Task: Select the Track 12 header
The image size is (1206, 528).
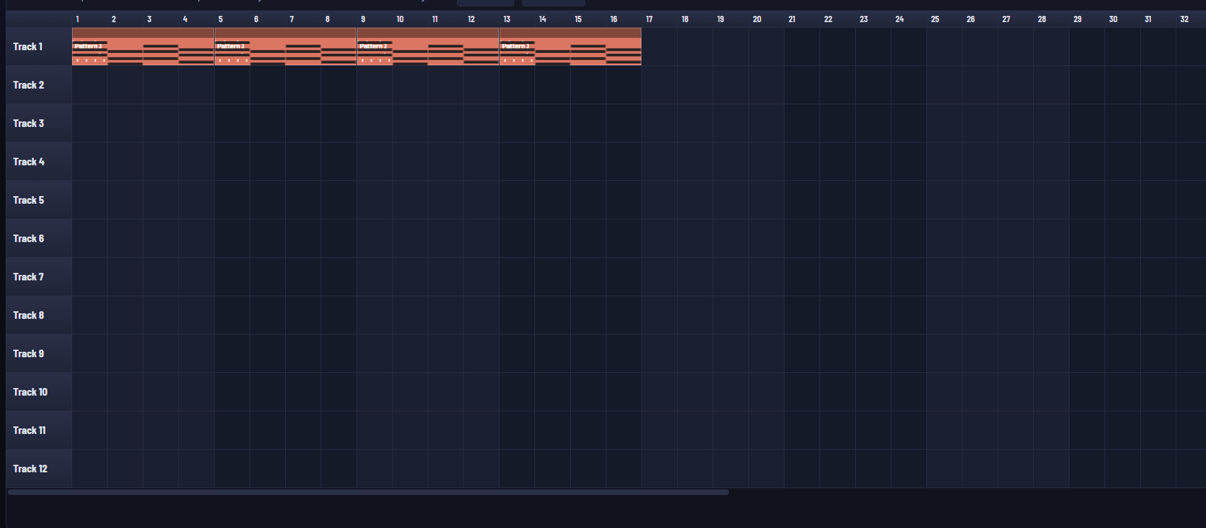Action: [39, 468]
